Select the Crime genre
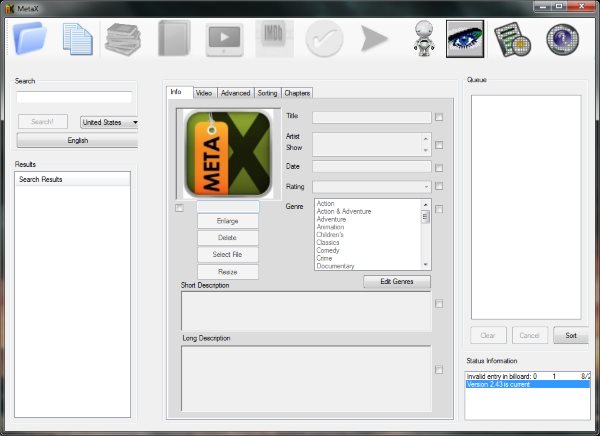The height and width of the screenshot is (436, 600). (324, 258)
